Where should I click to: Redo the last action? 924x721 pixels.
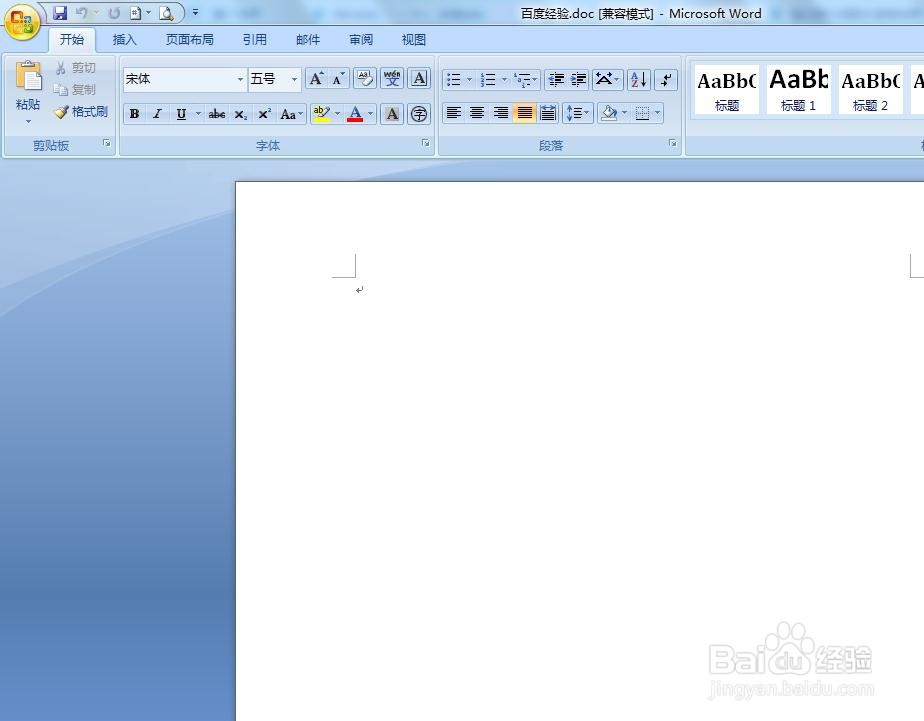[x=114, y=12]
